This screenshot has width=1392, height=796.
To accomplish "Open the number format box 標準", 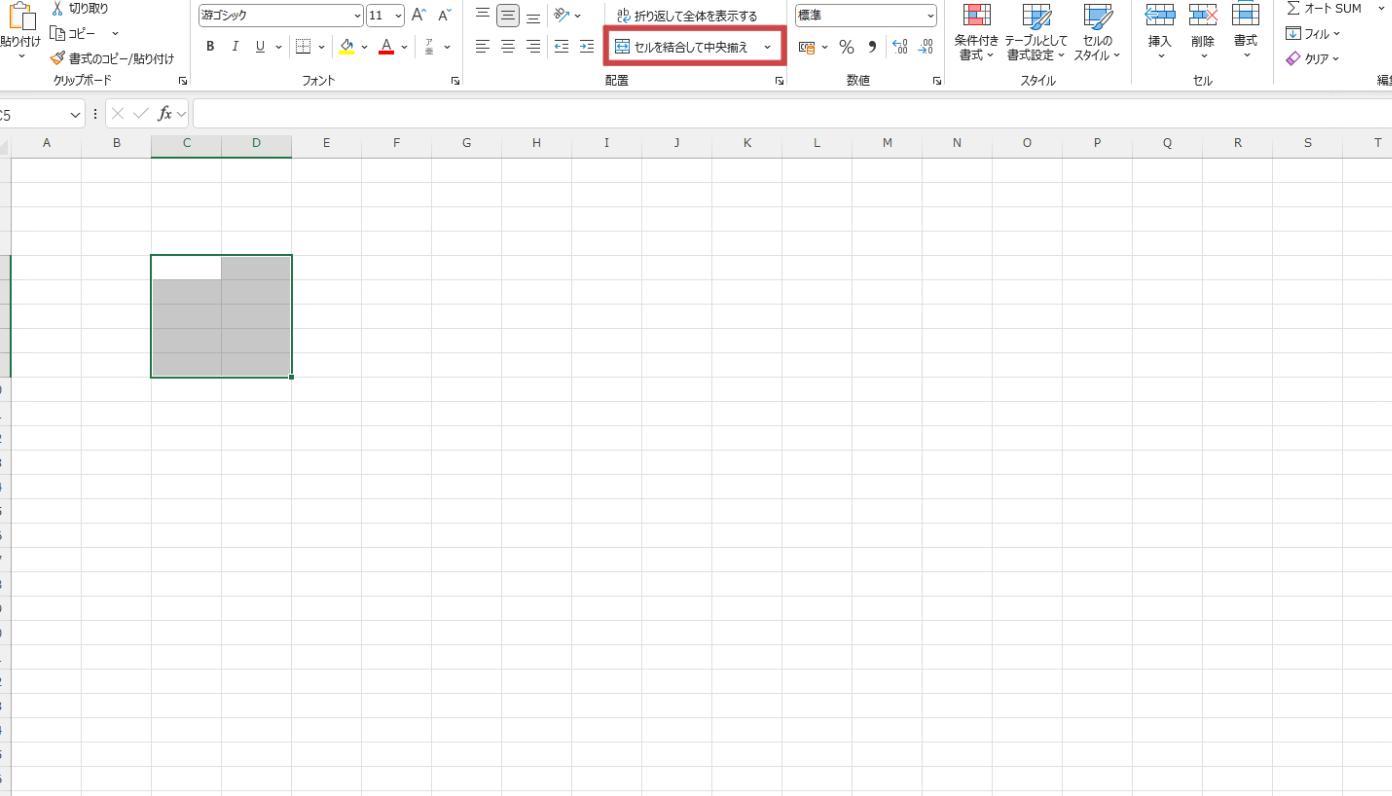I will 866,15.
